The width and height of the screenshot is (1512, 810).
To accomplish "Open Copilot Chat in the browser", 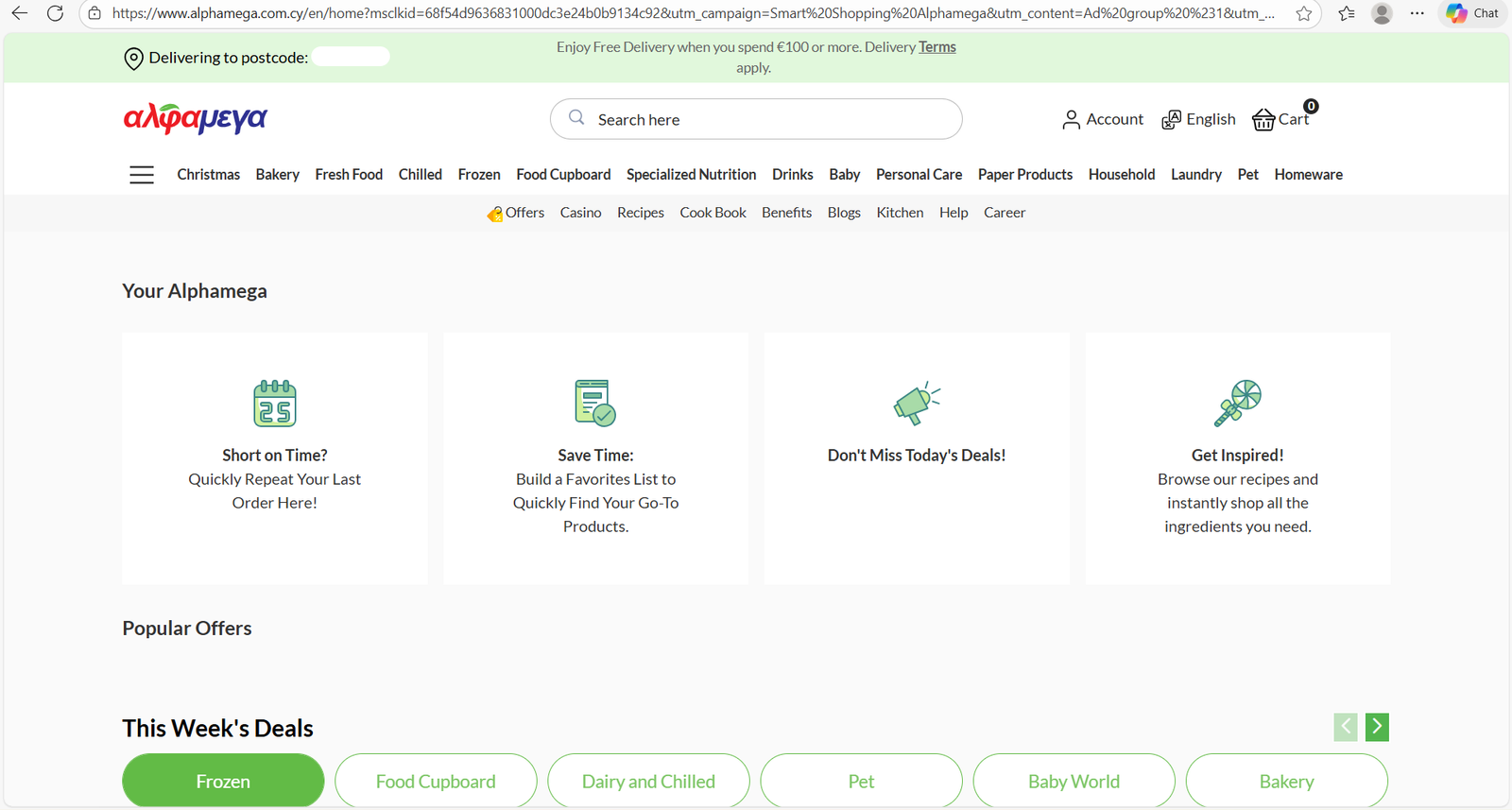I will pos(1472,13).
